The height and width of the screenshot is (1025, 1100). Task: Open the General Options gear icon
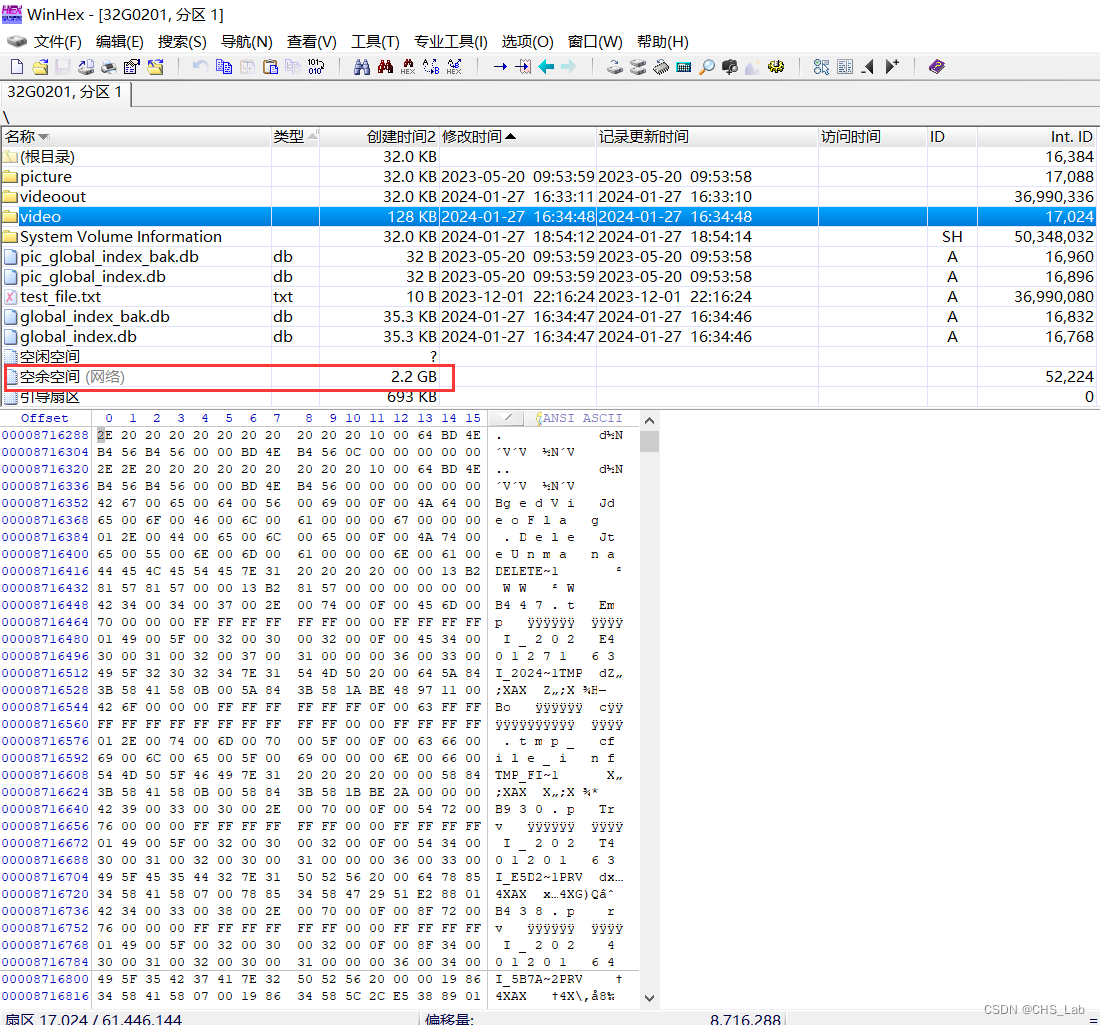[776, 67]
